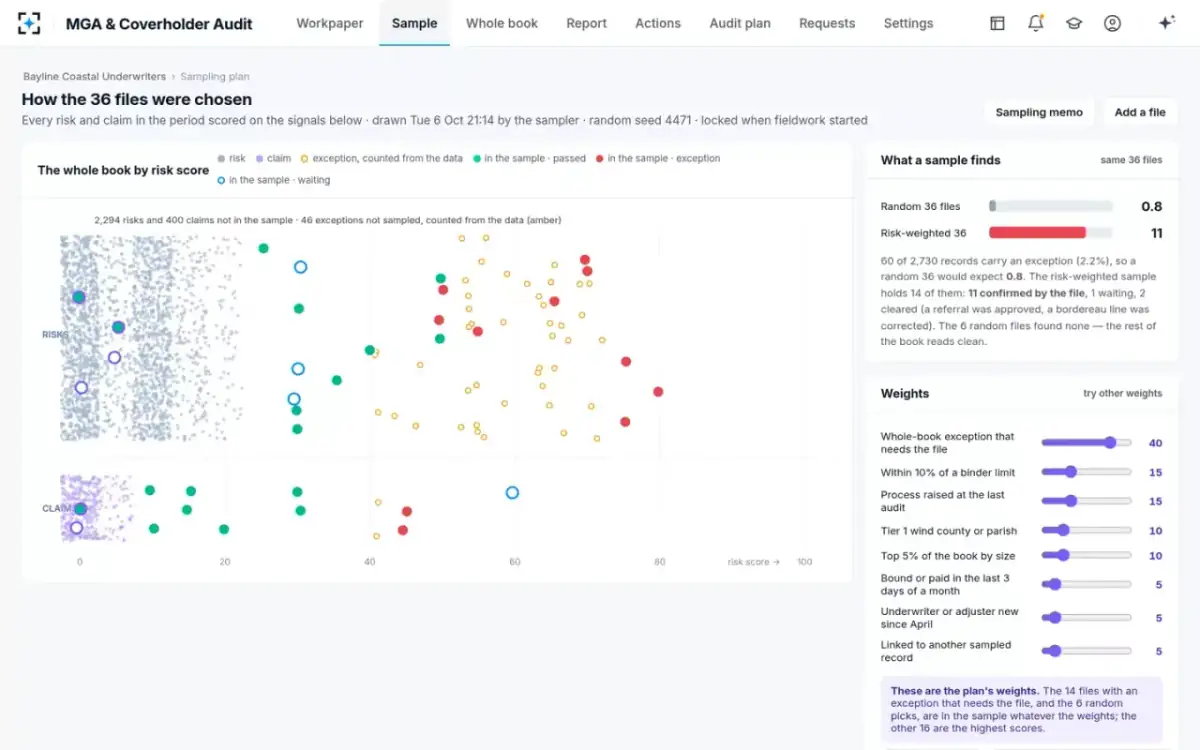1200x750 pixels.
Task: Click the 11 risk-weighted value
Action: [x=1156, y=233]
